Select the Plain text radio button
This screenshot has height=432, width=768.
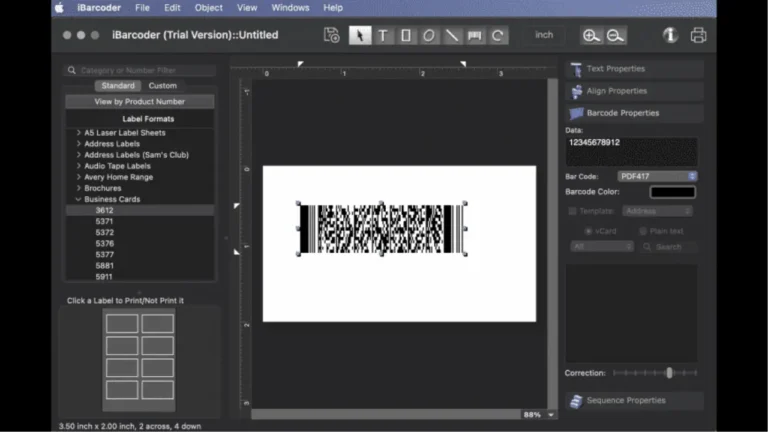coord(643,231)
